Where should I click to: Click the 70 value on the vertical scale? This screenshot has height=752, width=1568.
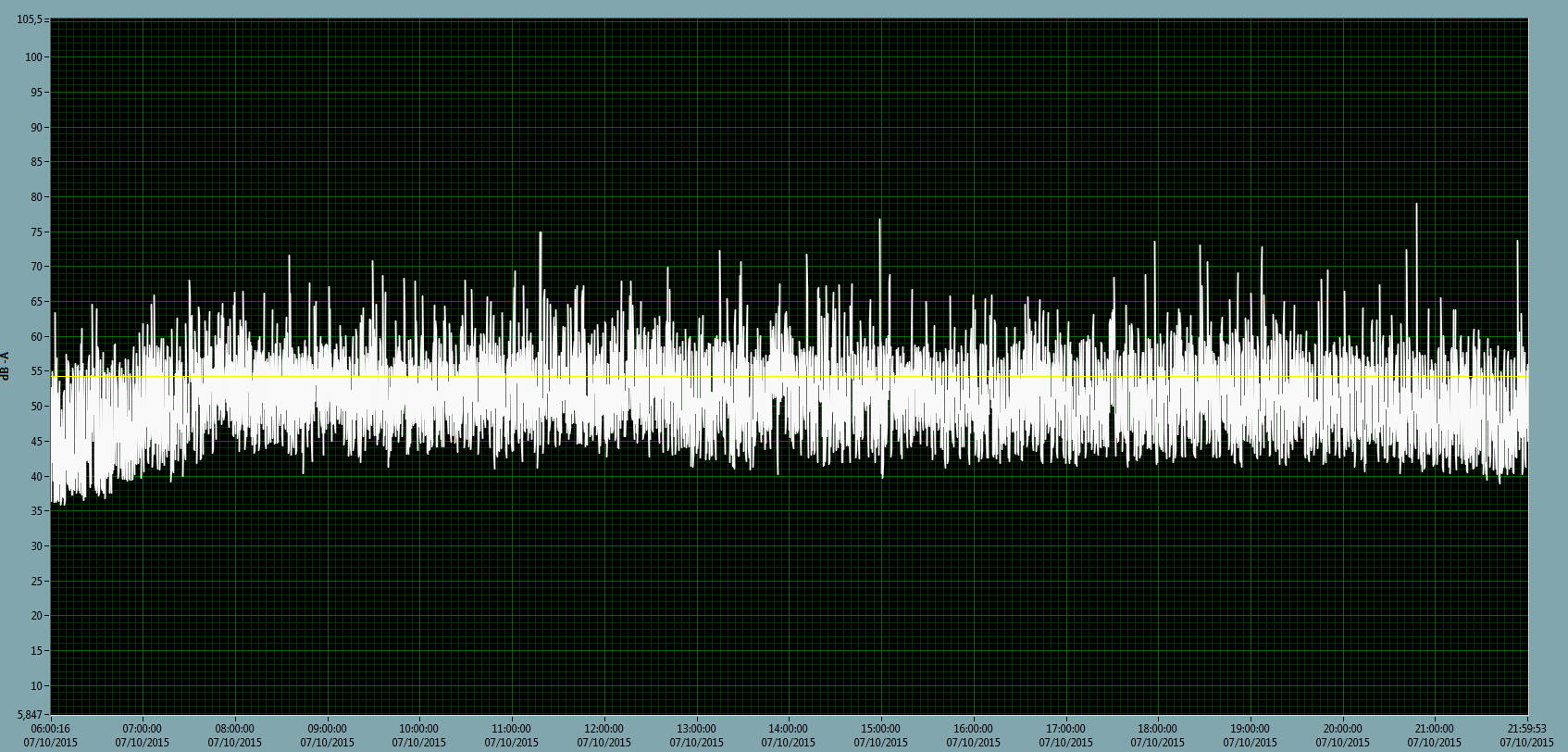point(38,267)
